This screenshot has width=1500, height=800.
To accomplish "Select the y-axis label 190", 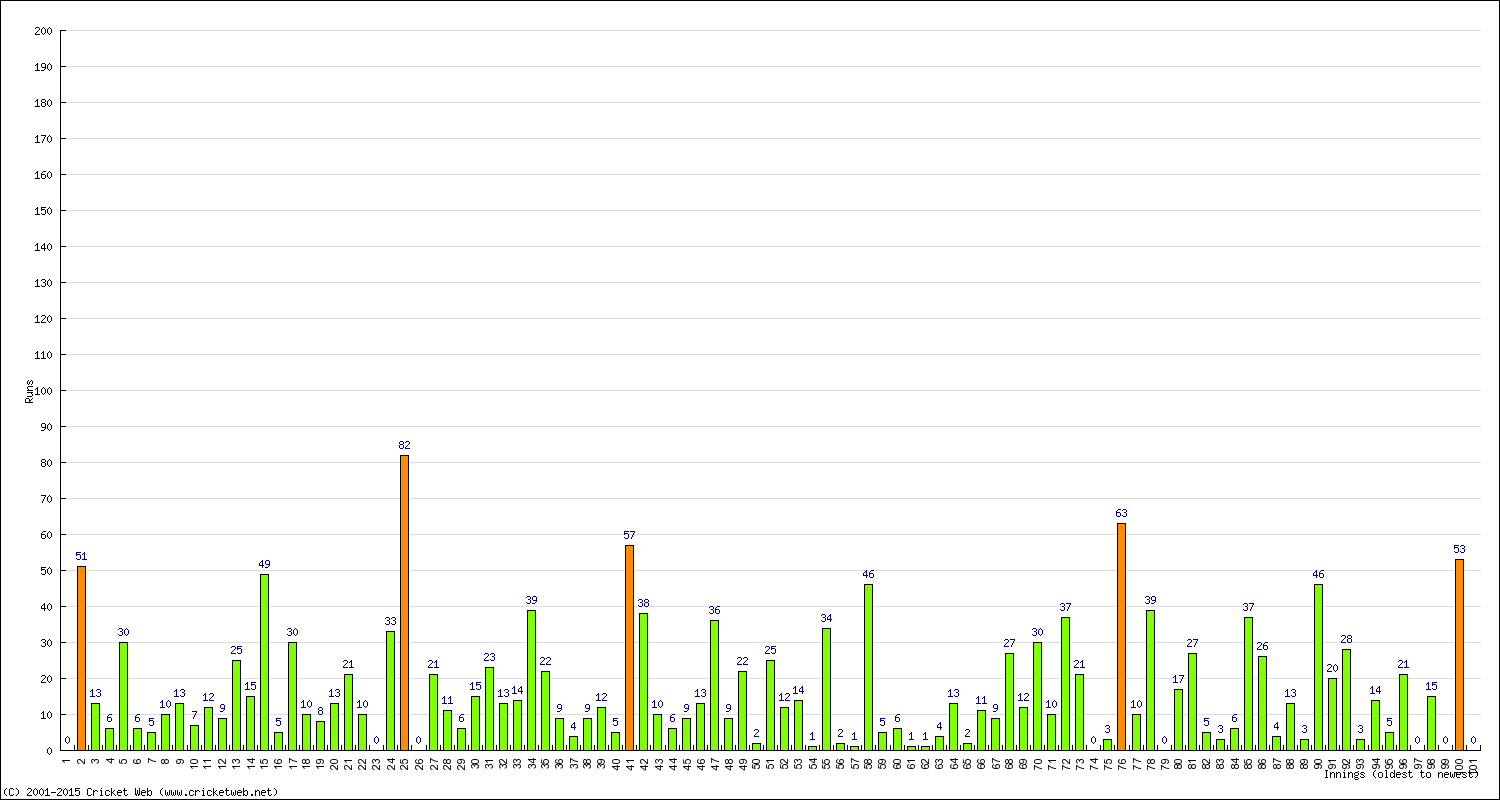I will [43, 67].
